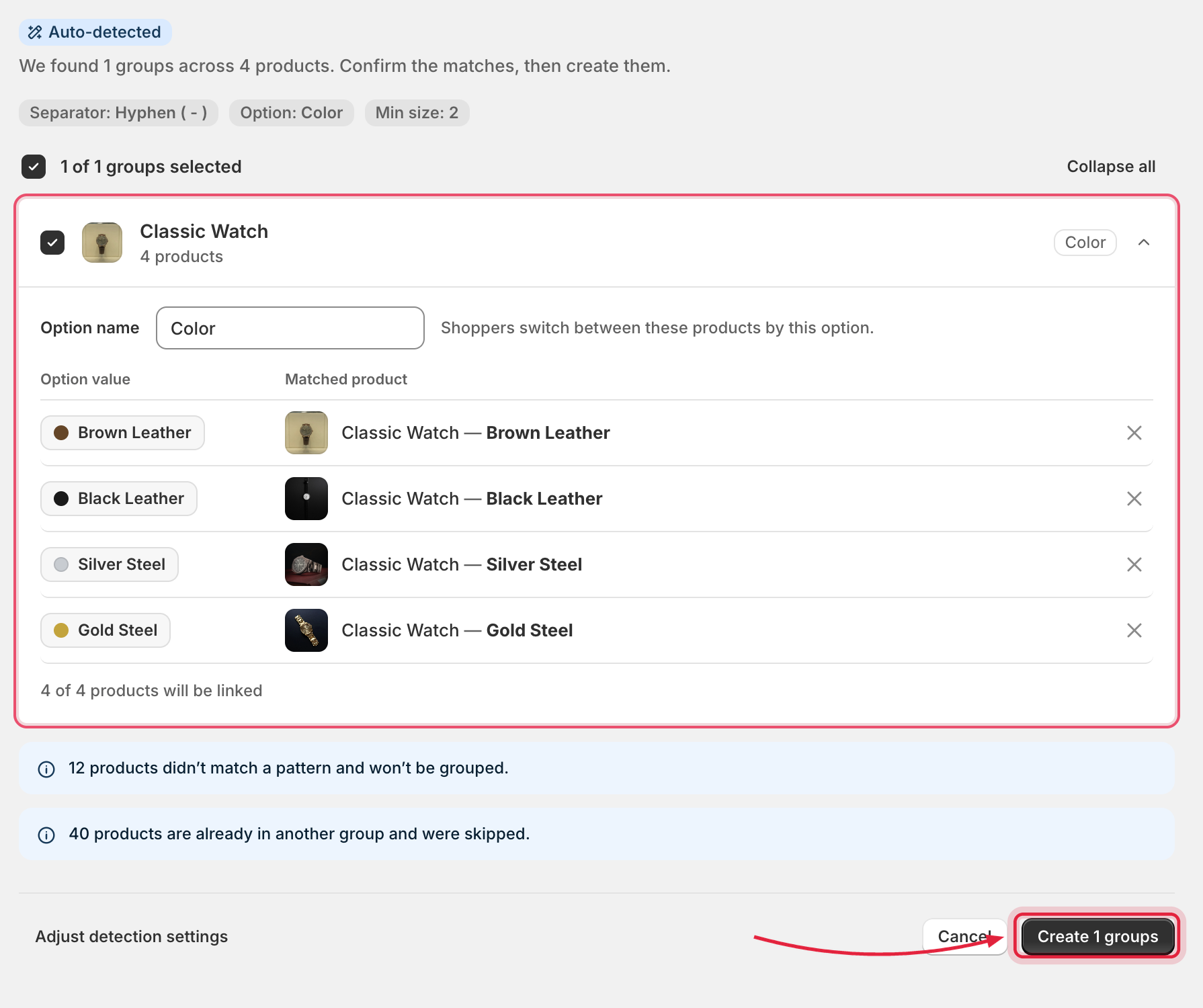Click the Separator: Hyphen filter chip
Image resolution: width=1203 pixels, height=1008 pixels.
pos(118,113)
